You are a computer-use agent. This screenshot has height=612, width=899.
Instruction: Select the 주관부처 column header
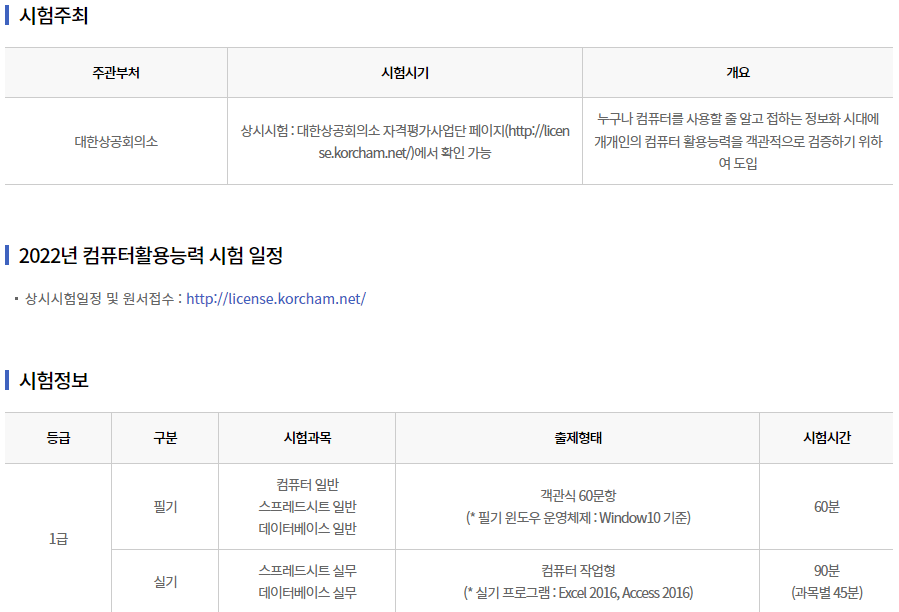tap(116, 73)
